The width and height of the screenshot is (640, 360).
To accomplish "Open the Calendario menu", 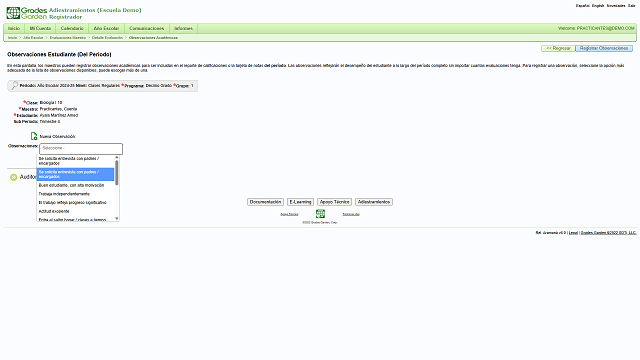I will 72,28.
